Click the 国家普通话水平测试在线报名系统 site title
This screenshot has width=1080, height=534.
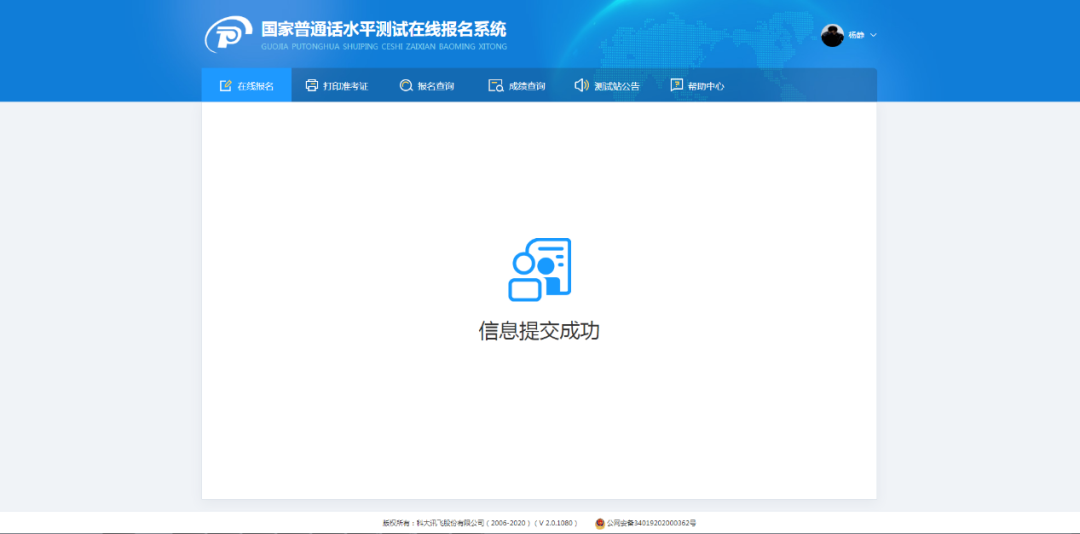pos(384,29)
